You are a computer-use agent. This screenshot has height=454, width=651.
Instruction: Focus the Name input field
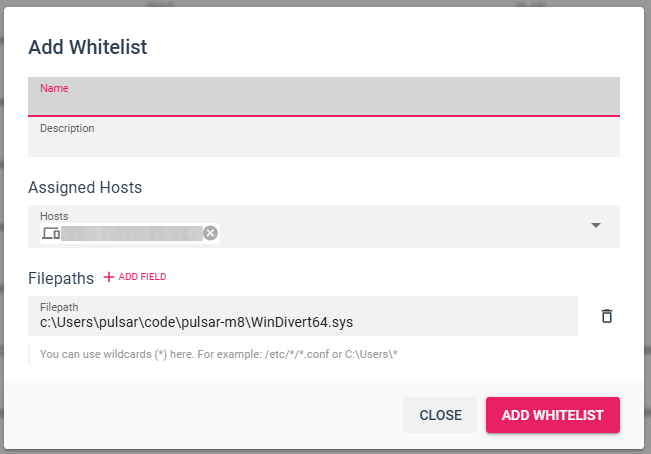[x=324, y=103]
